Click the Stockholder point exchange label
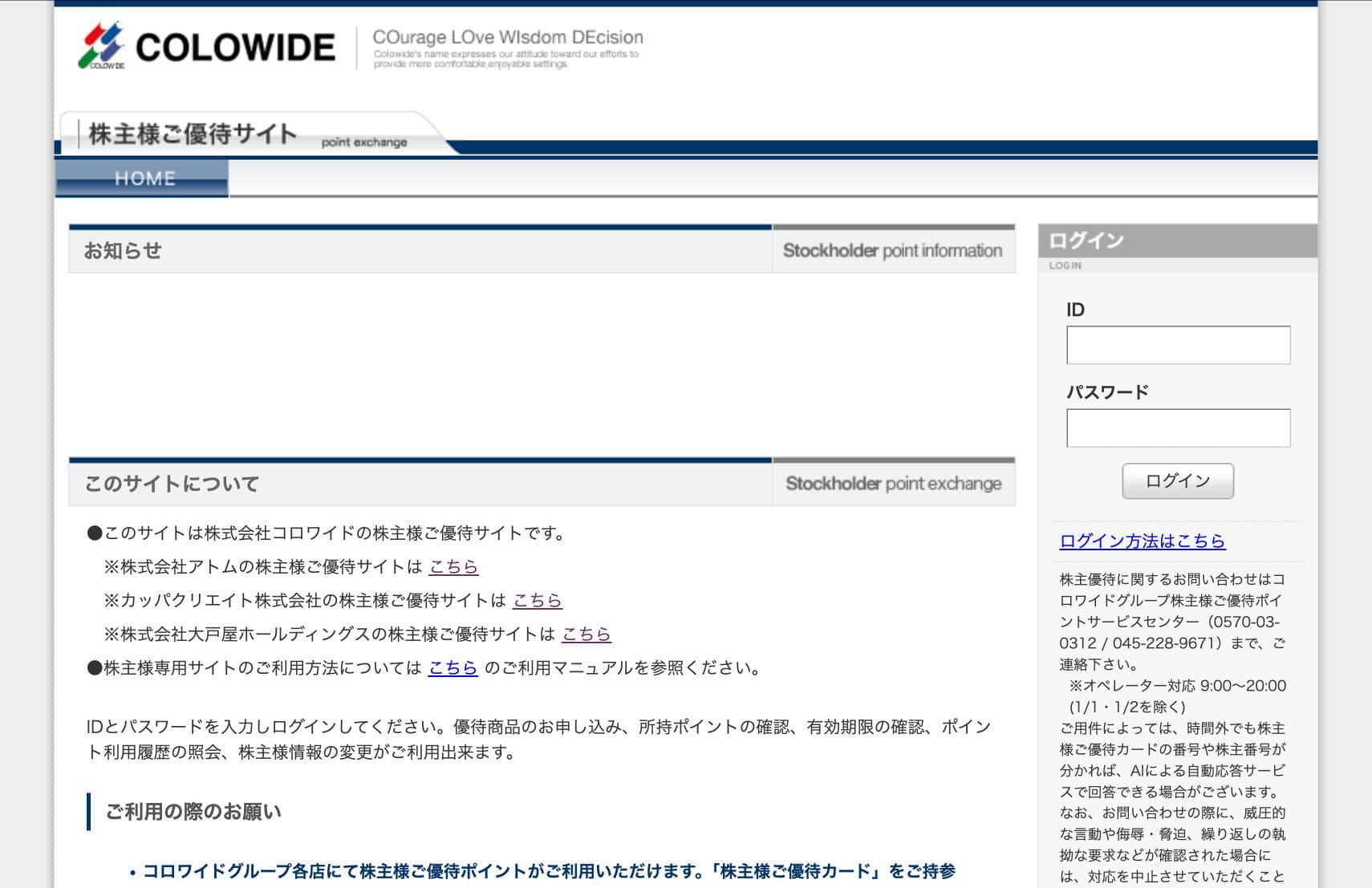Image resolution: width=1372 pixels, height=888 pixels. [x=893, y=483]
